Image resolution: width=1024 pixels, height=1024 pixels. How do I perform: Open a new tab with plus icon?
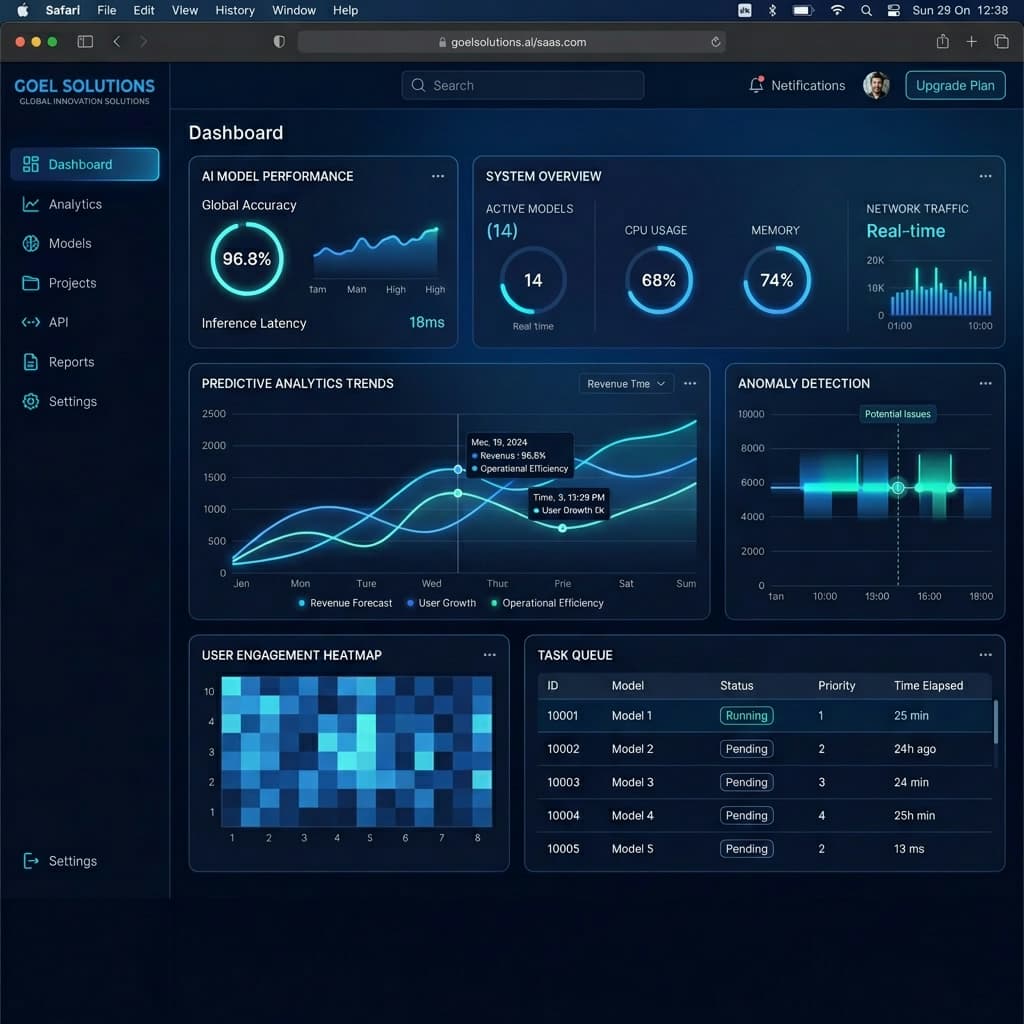pos(971,42)
